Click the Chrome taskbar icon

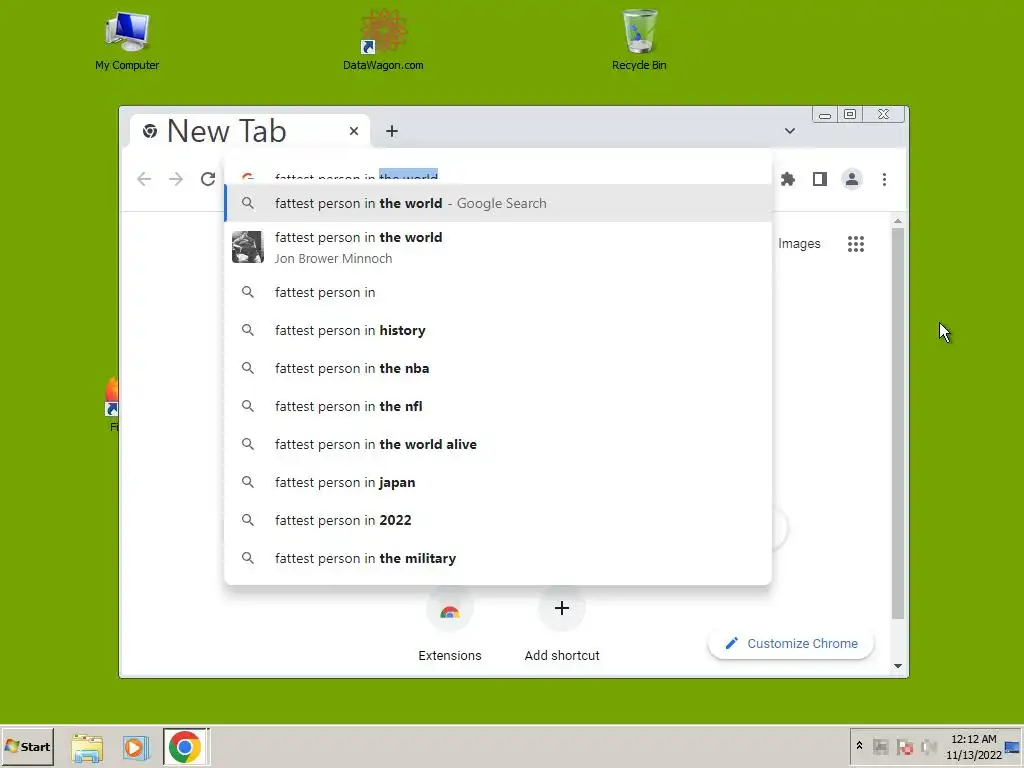(185, 746)
